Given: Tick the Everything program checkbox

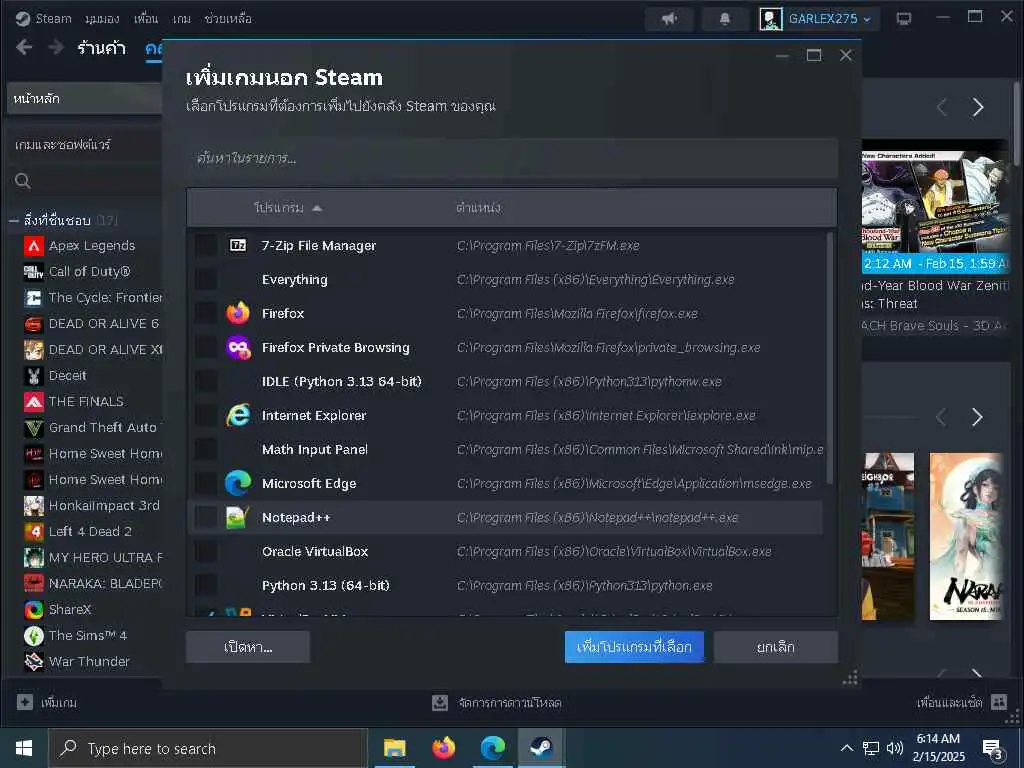Looking at the screenshot, I should pos(206,280).
